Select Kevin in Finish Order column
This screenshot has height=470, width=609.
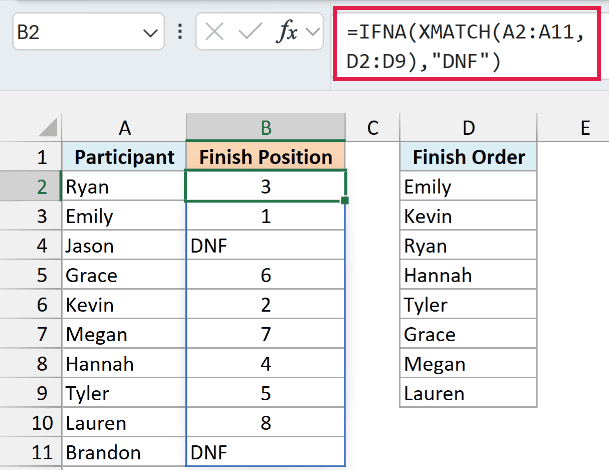point(468,216)
